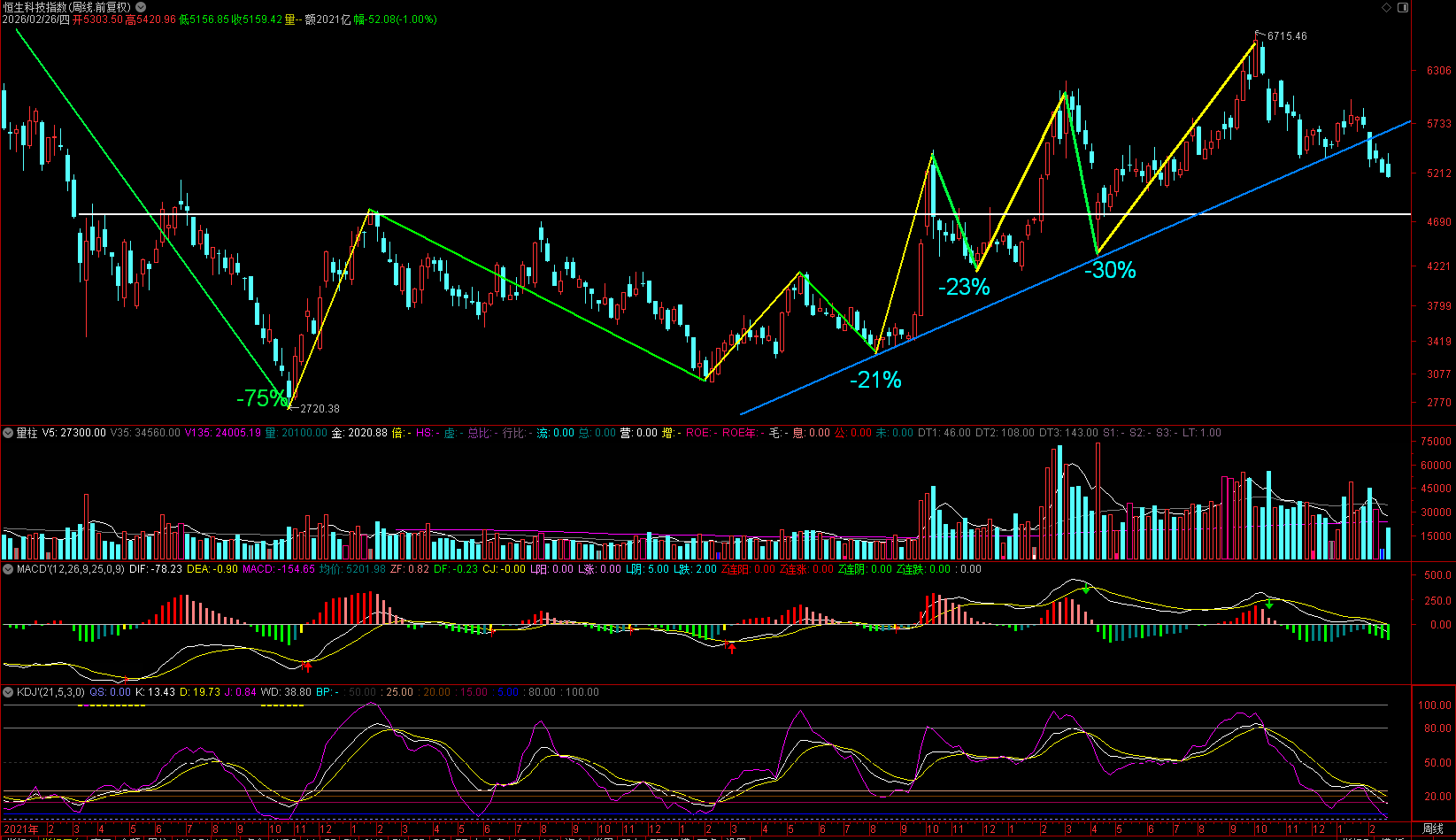The height and width of the screenshot is (840, 1456).
Task: Click 50.00 on the KDJ axis
Action: [1437, 762]
